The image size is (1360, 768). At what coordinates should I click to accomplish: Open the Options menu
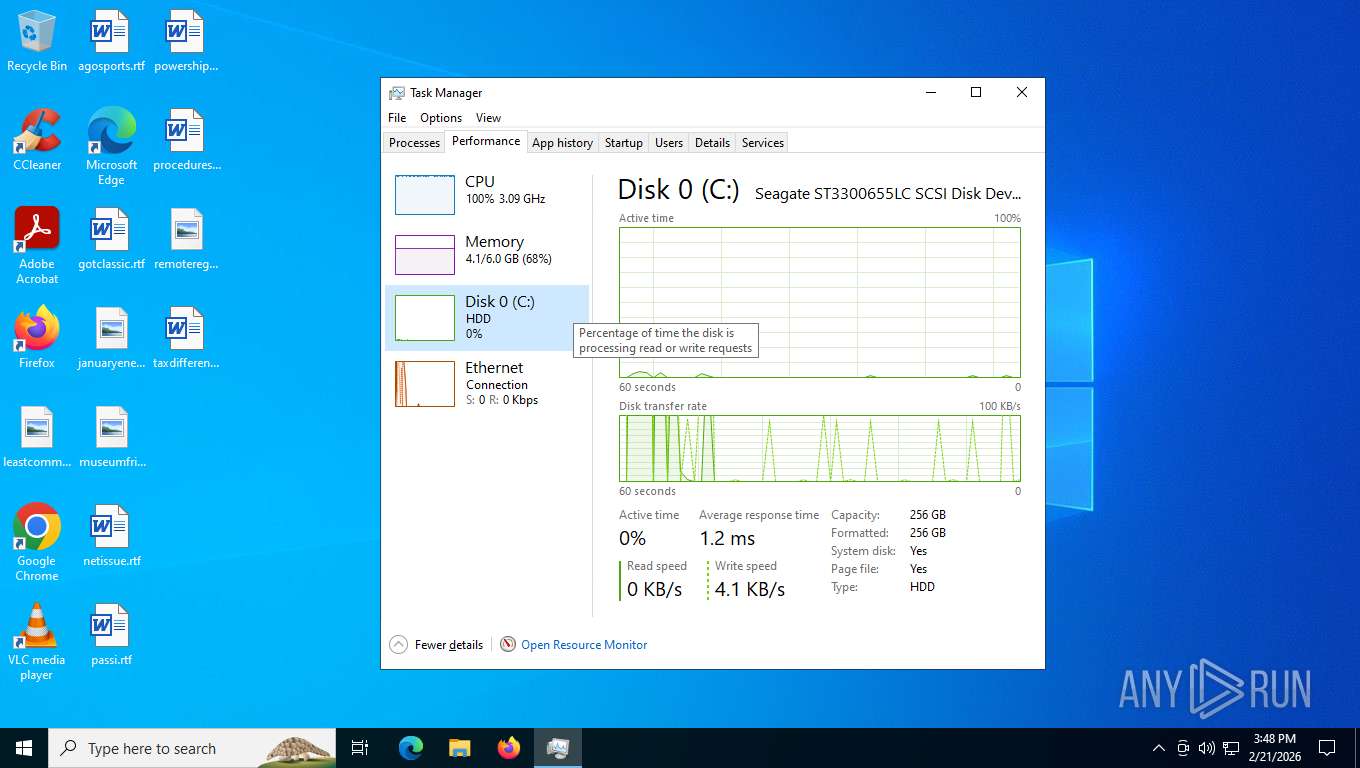coord(441,118)
